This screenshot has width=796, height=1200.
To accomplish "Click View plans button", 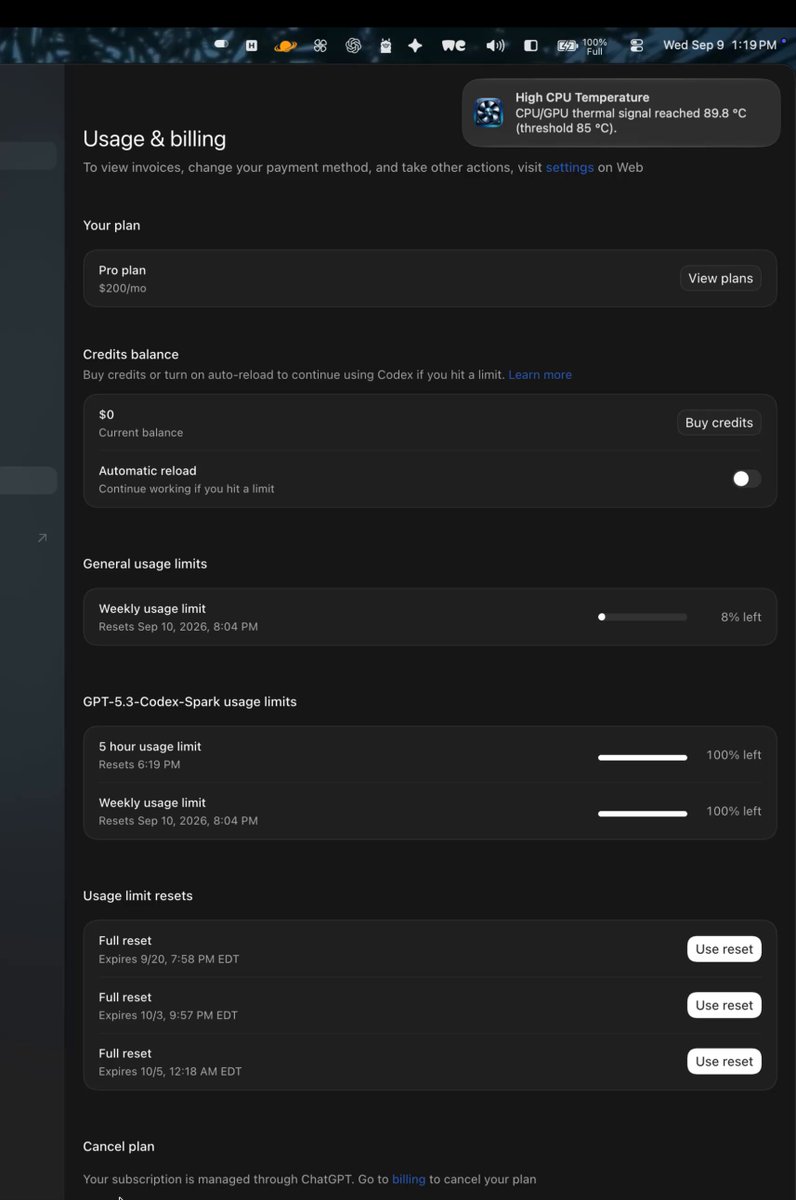I will [x=720, y=278].
